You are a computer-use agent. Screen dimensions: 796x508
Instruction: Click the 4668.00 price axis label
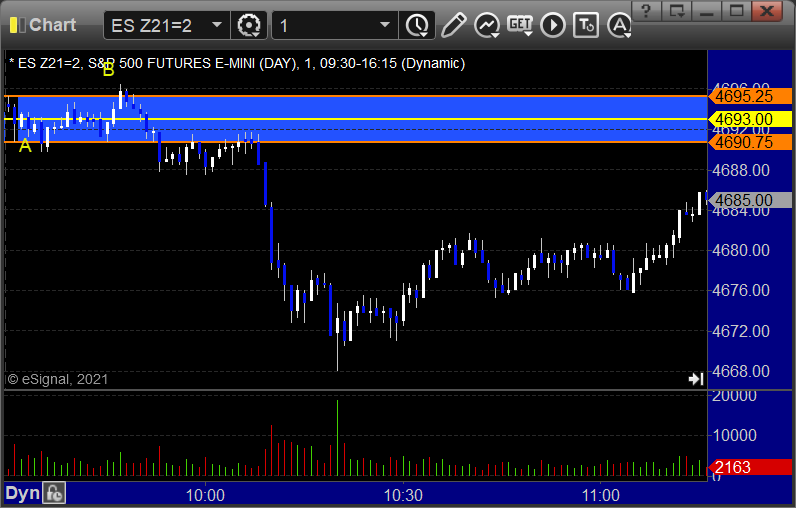[x=741, y=371]
